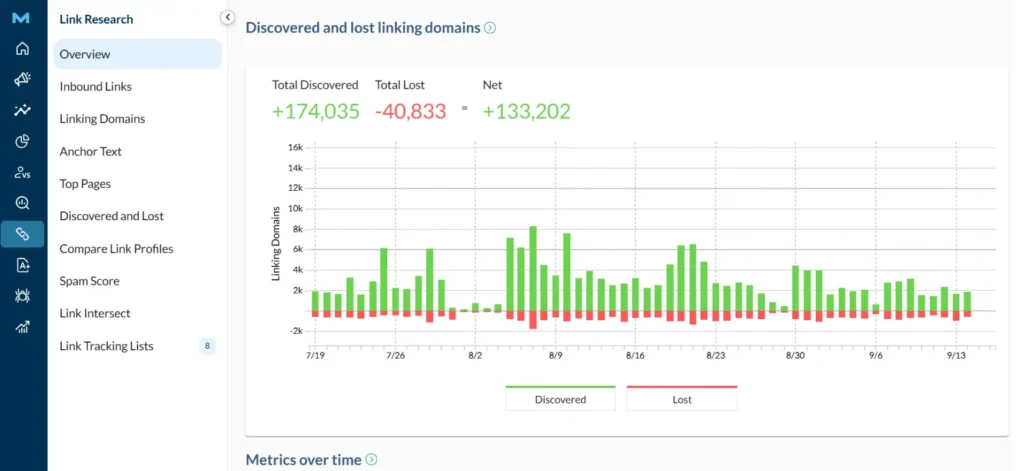Click the Link Research panel title
The height and width of the screenshot is (471, 1024).
tap(96, 19)
